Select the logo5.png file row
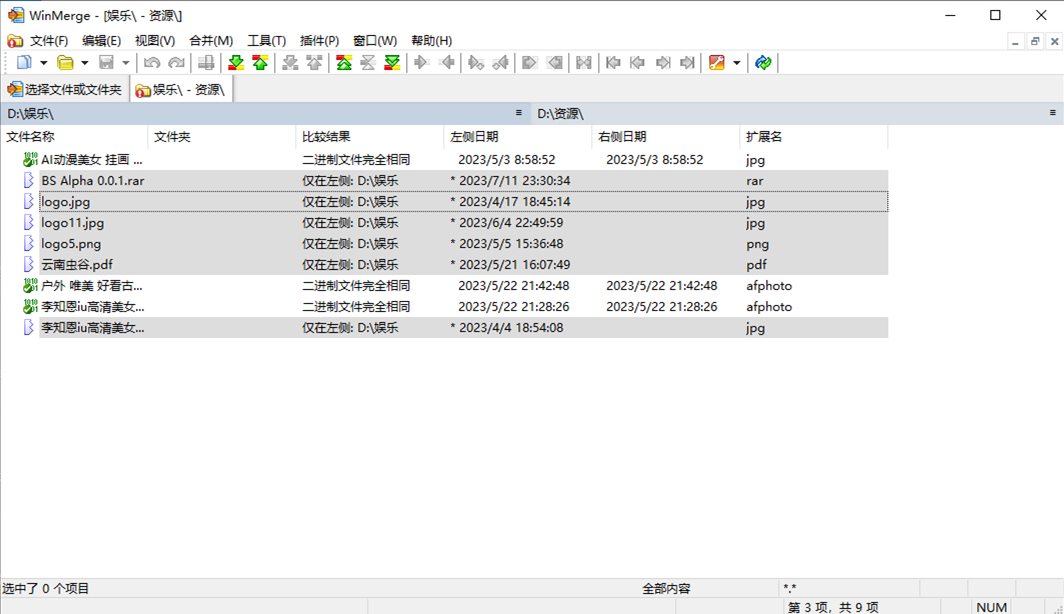Viewport: 1064px width, 614px height. [71, 244]
